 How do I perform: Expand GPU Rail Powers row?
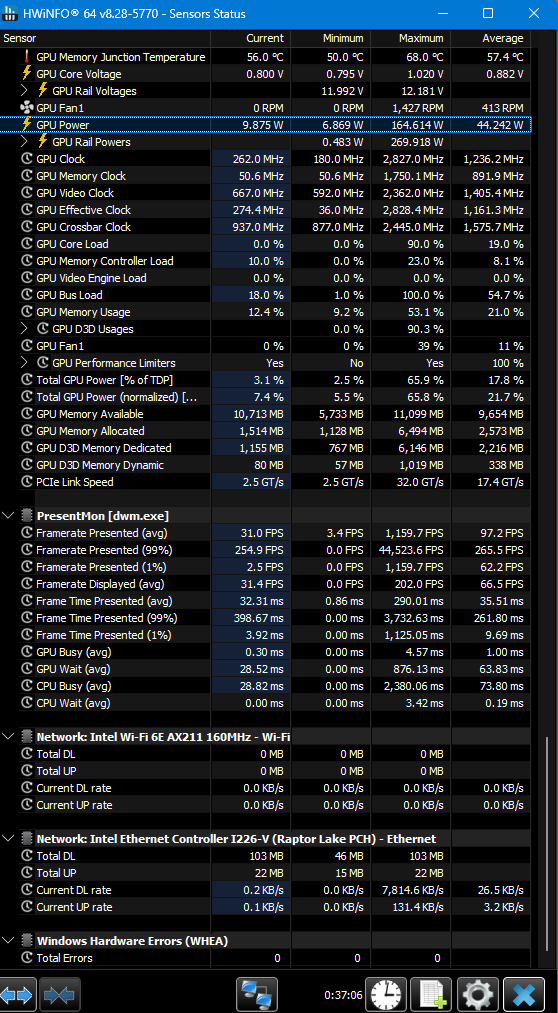click(25, 141)
